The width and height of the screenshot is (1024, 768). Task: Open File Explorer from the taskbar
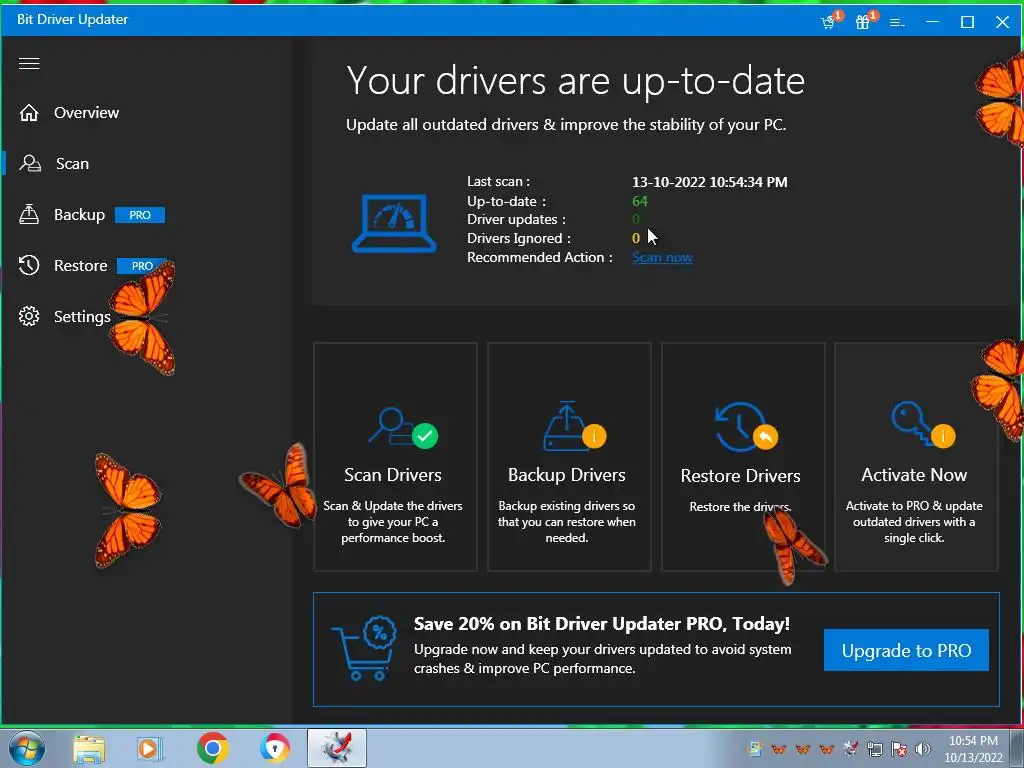(x=89, y=749)
